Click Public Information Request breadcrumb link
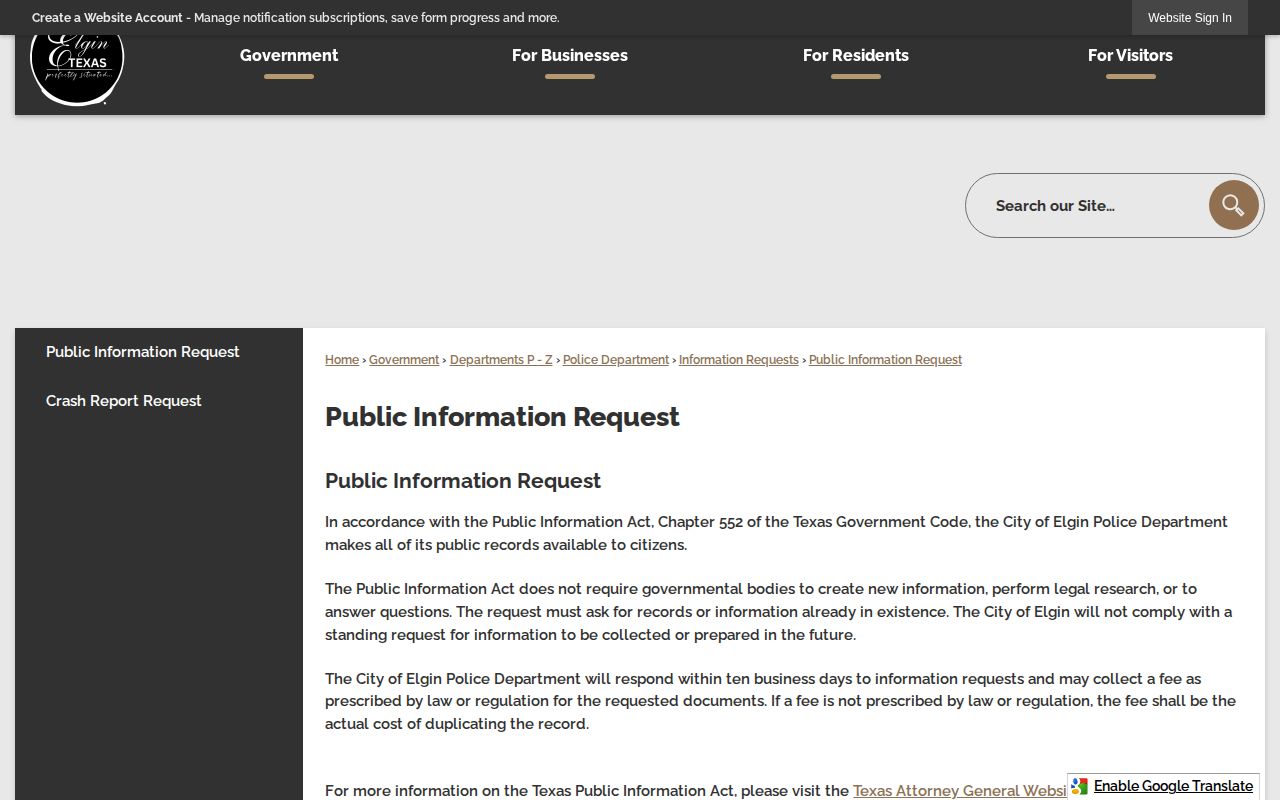The height and width of the screenshot is (800, 1280). 885,360
